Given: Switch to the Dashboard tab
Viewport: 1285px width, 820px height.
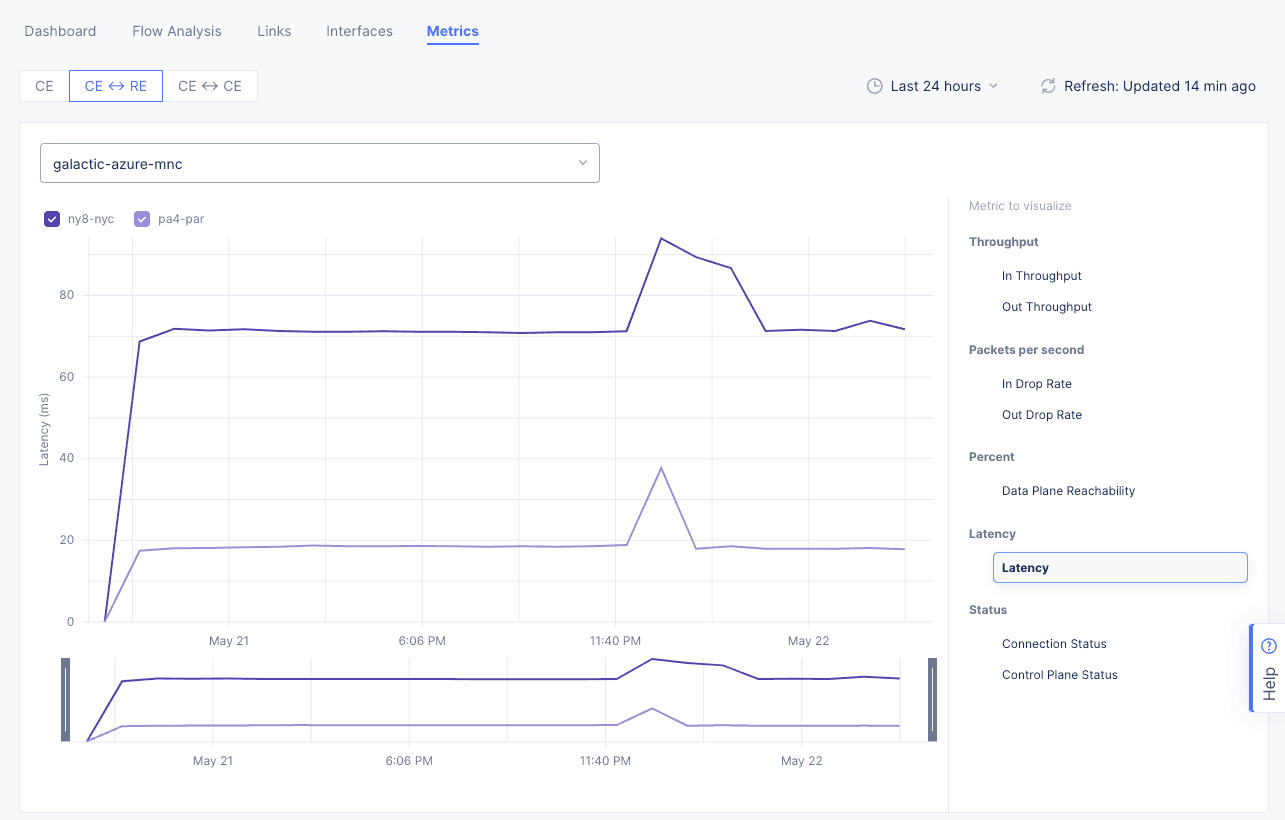Looking at the screenshot, I should point(60,31).
